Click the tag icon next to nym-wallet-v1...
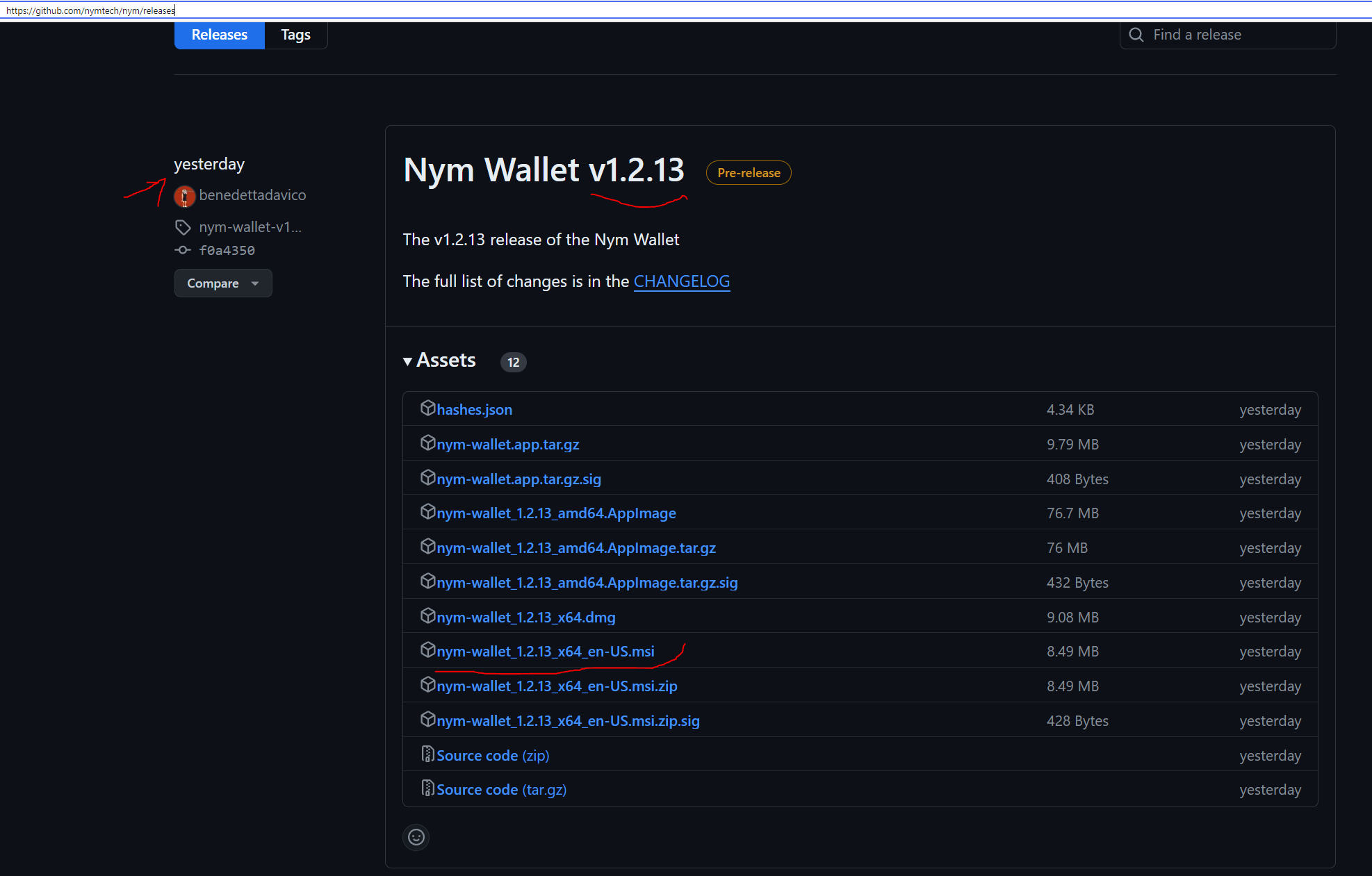Image resolution: width=1372 pixels, height=876 pixels. click(x=183, y=227)
